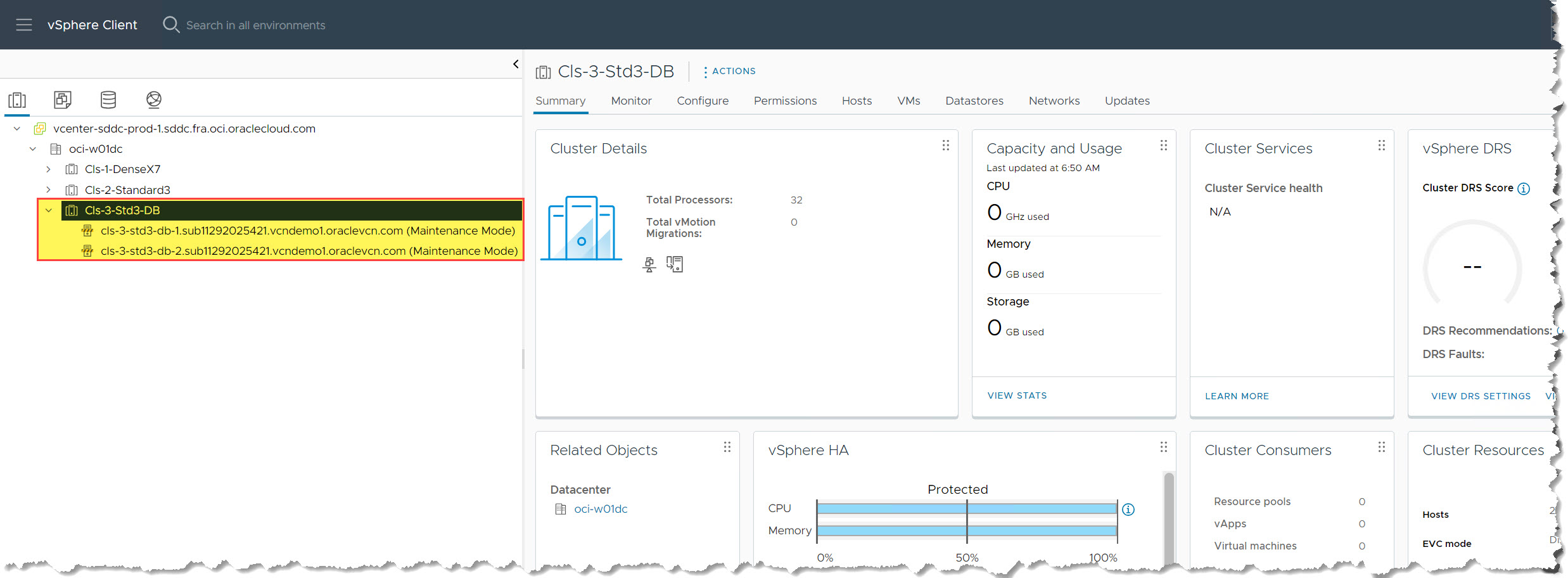Image resolution: width=1568 pixels, height=578 pixels.
Task: Click the 'Resource pools' row in Cluster Consumers
Action: coord(1289,501)
